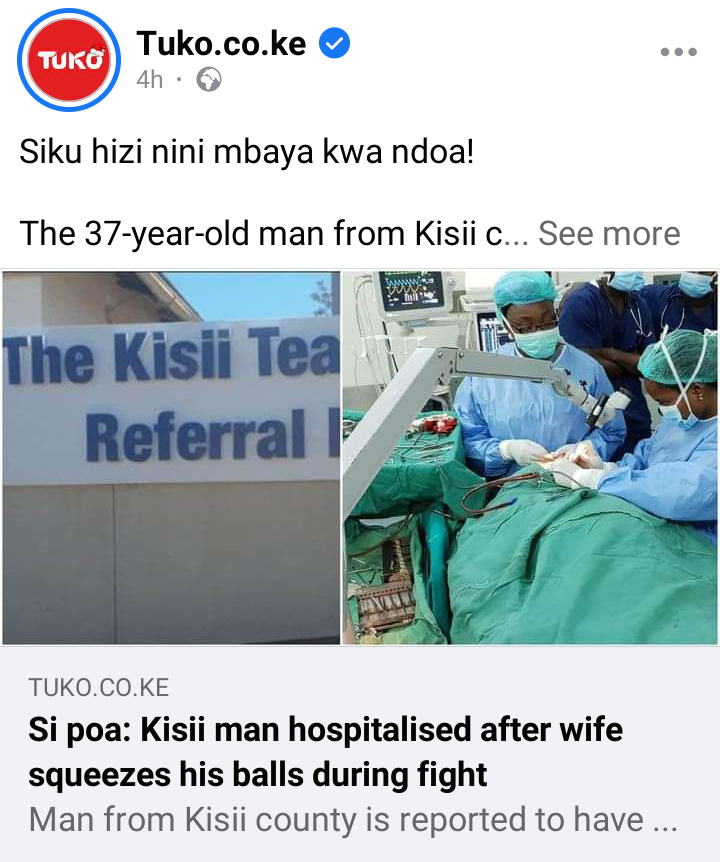
Task: Click second headline line 'squeezes his balls during fight'
Action: [x=257, y=774]
